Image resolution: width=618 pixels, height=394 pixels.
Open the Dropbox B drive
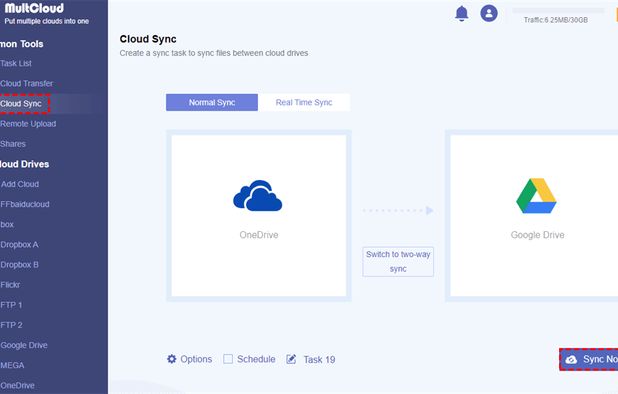pyautogui.click(x=19, y=264)
